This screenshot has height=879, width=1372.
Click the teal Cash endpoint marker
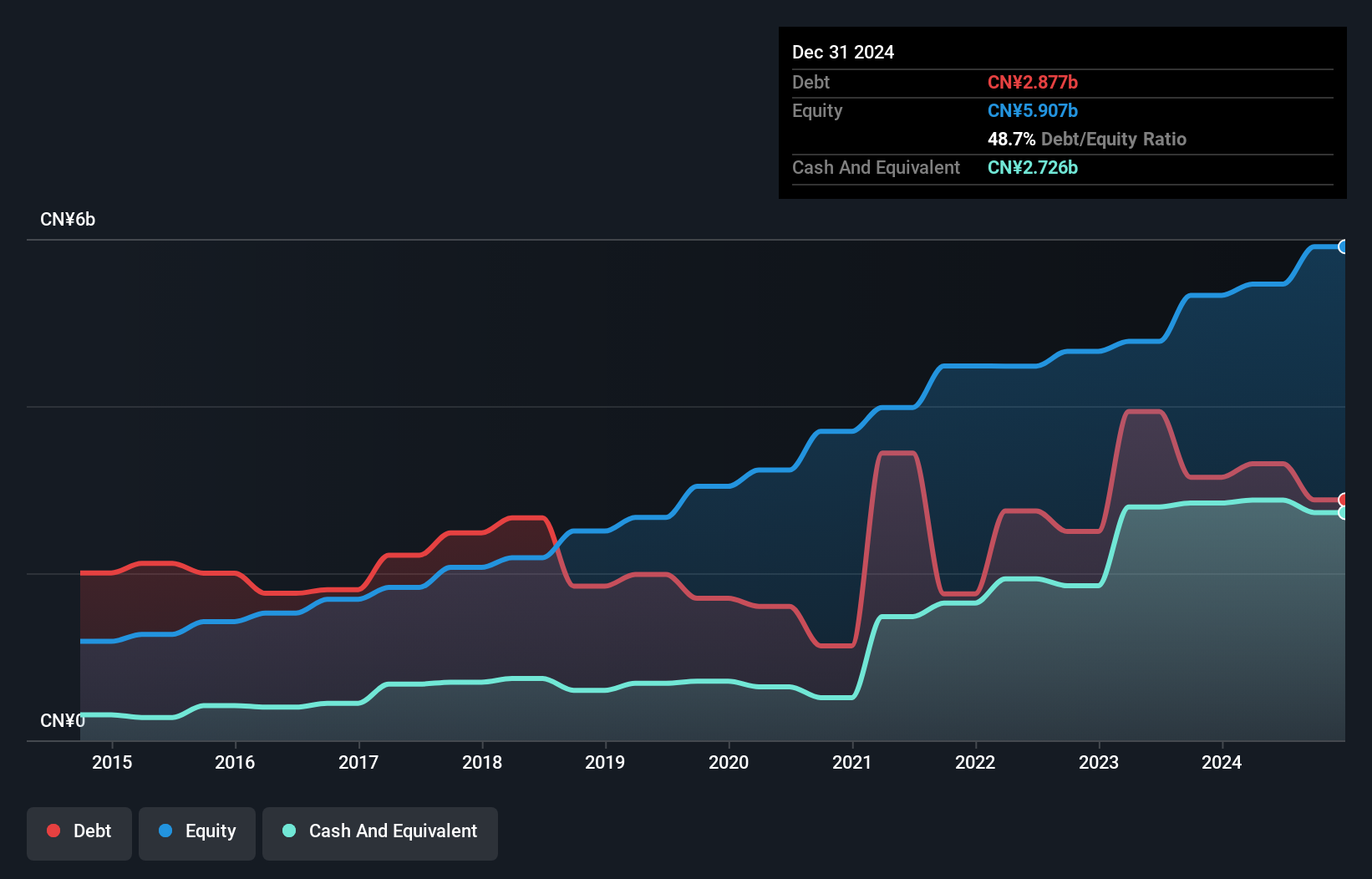click(x=1344, y=512)
